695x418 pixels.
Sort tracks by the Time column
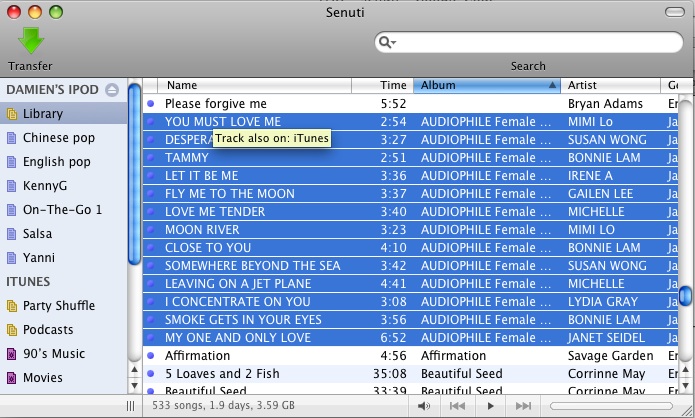pos(394,86)
